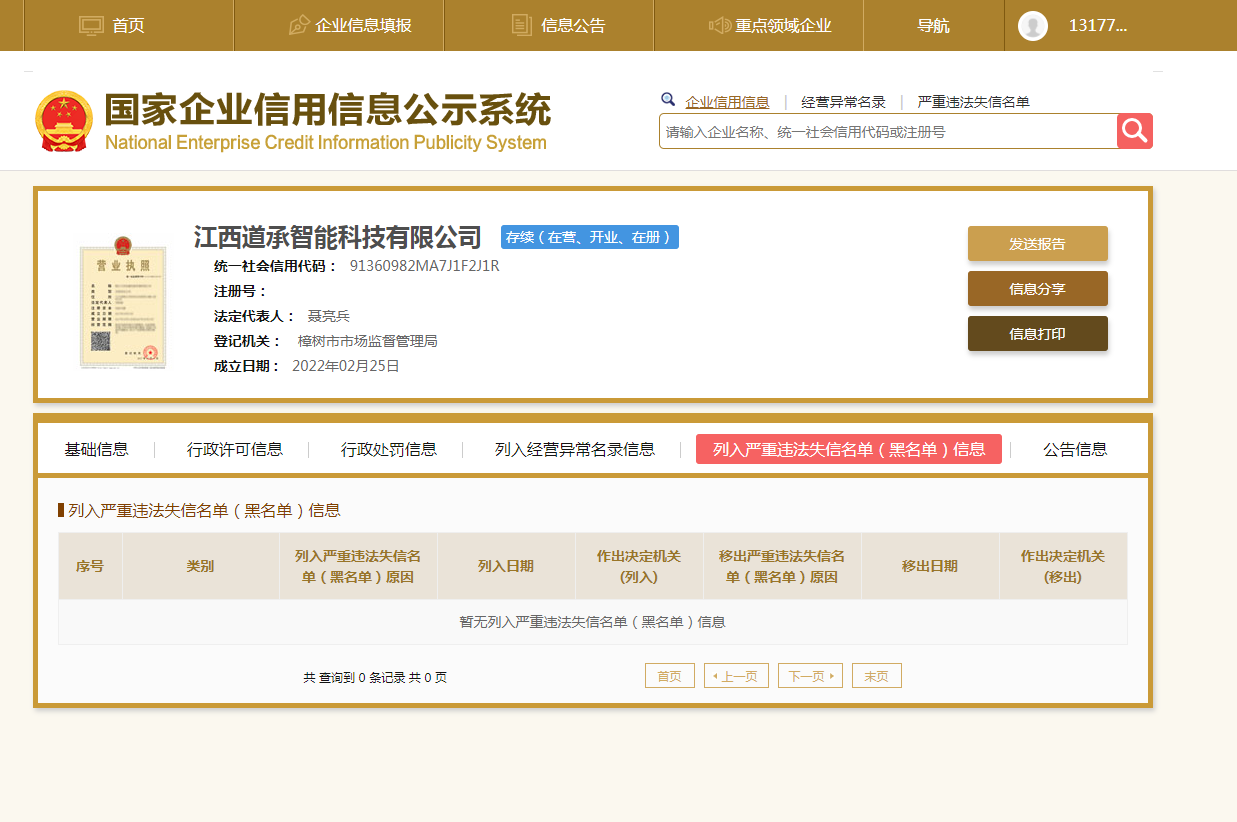The image size is (1237, 822).
Task: Click the 序号 column header
Action: coord(90,566)
